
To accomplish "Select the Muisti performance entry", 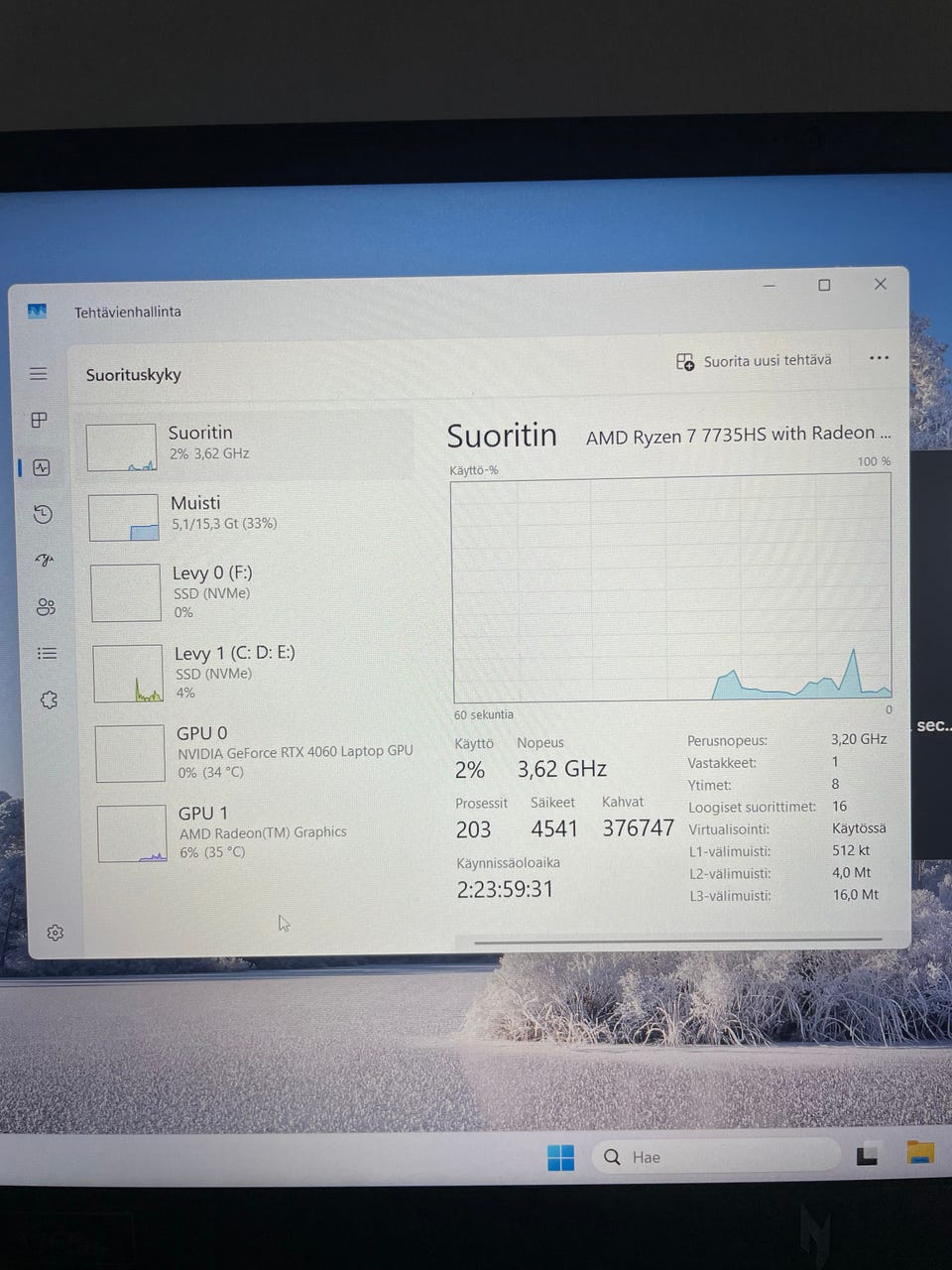I will [x=248, y=515].
